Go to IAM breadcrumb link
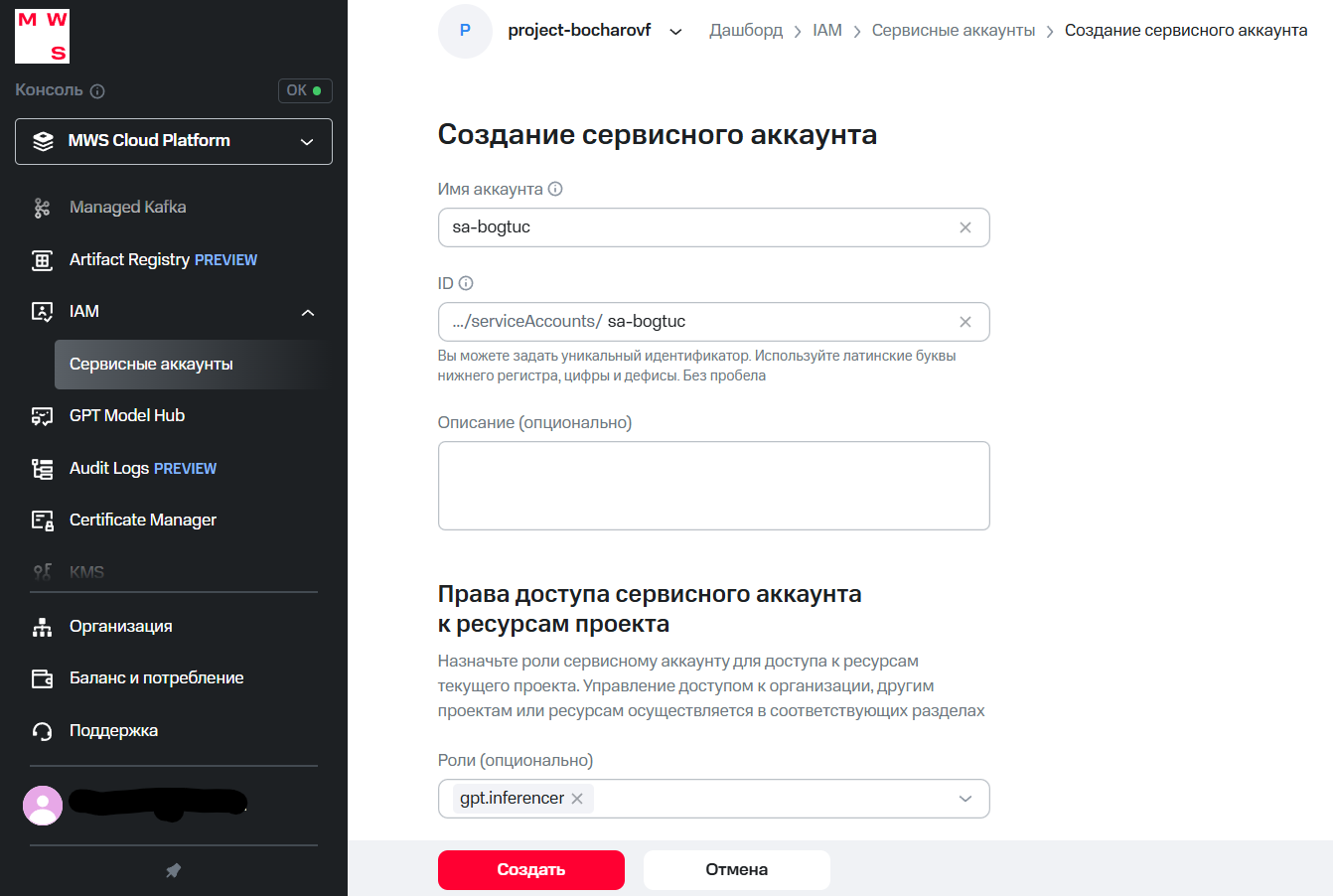This screenshot has height=896, width=1333. click(827, 30)
